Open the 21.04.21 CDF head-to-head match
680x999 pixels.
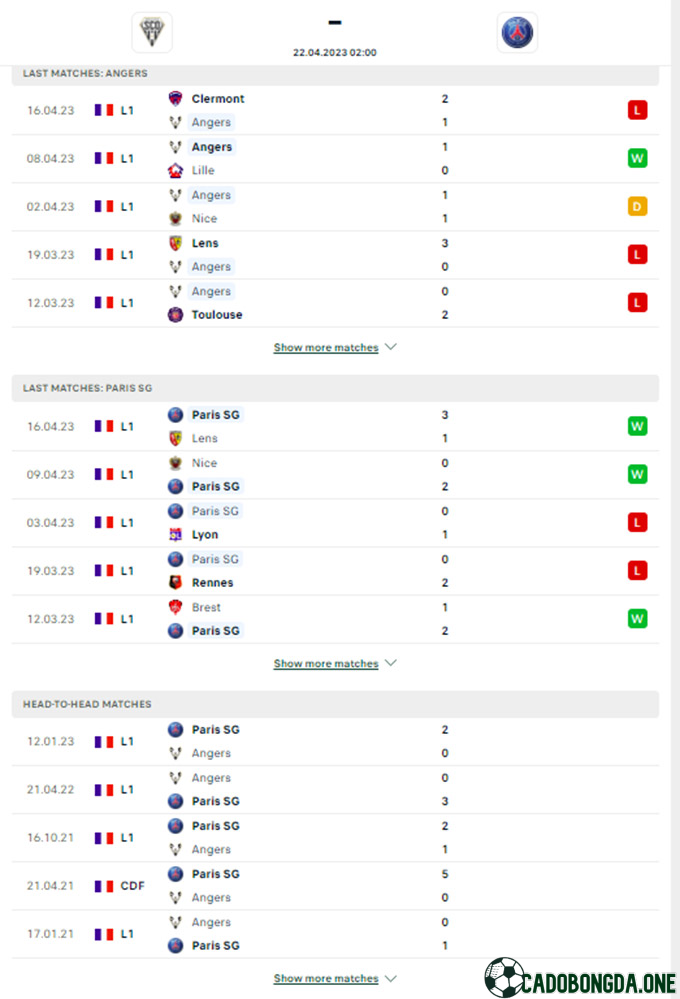[x=335, y=886]
